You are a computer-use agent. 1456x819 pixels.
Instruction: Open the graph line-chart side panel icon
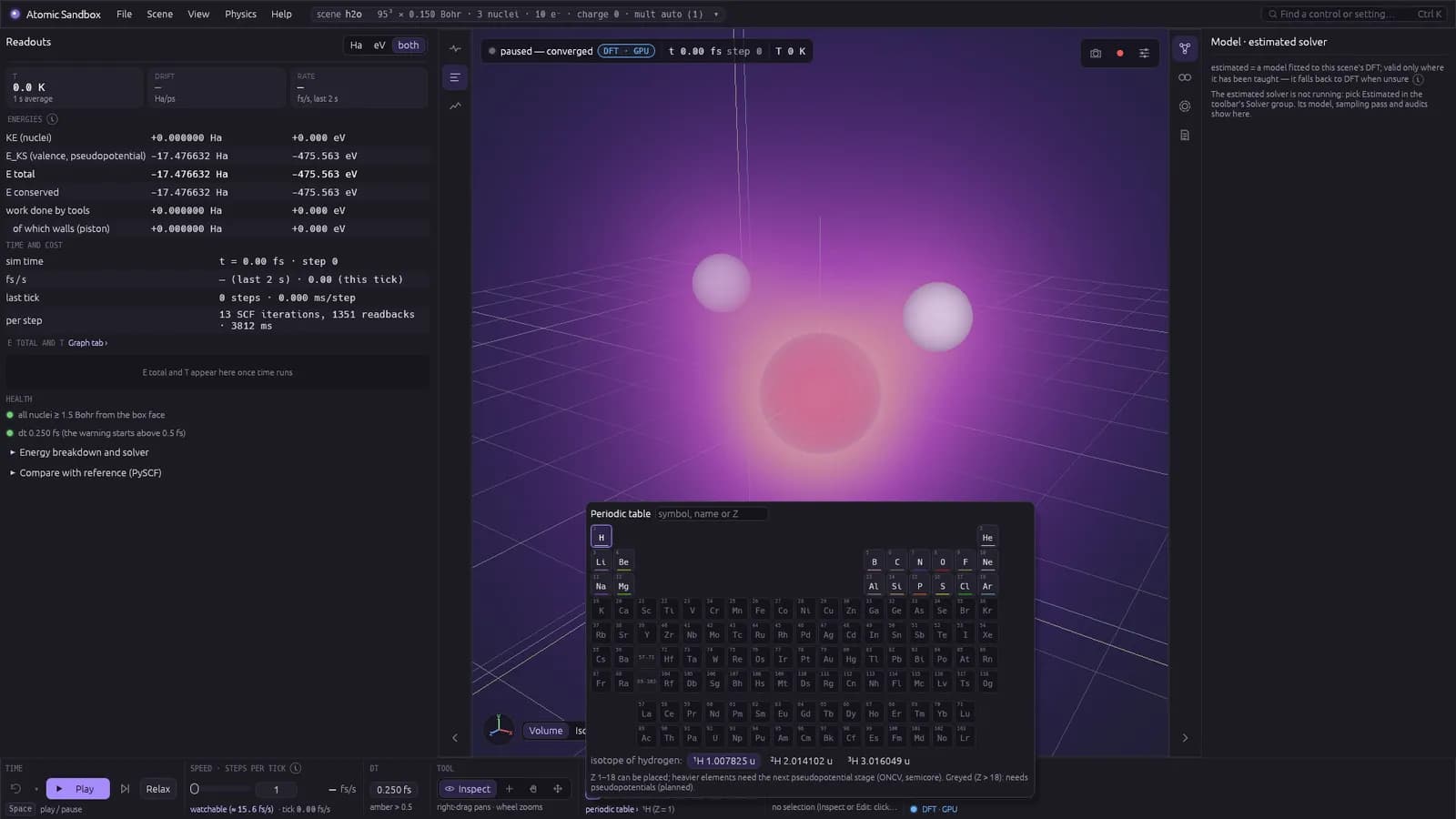click(x=455, y=106)
